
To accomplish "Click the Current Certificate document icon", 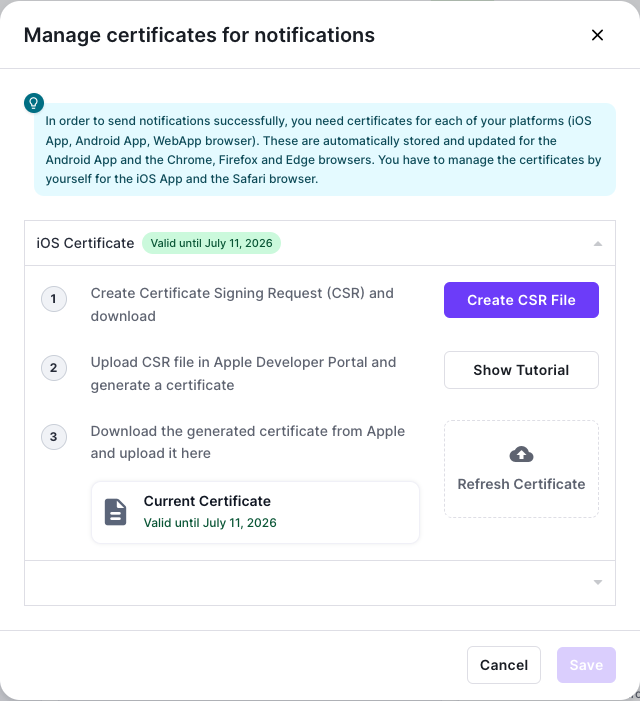I will (116, 512).
